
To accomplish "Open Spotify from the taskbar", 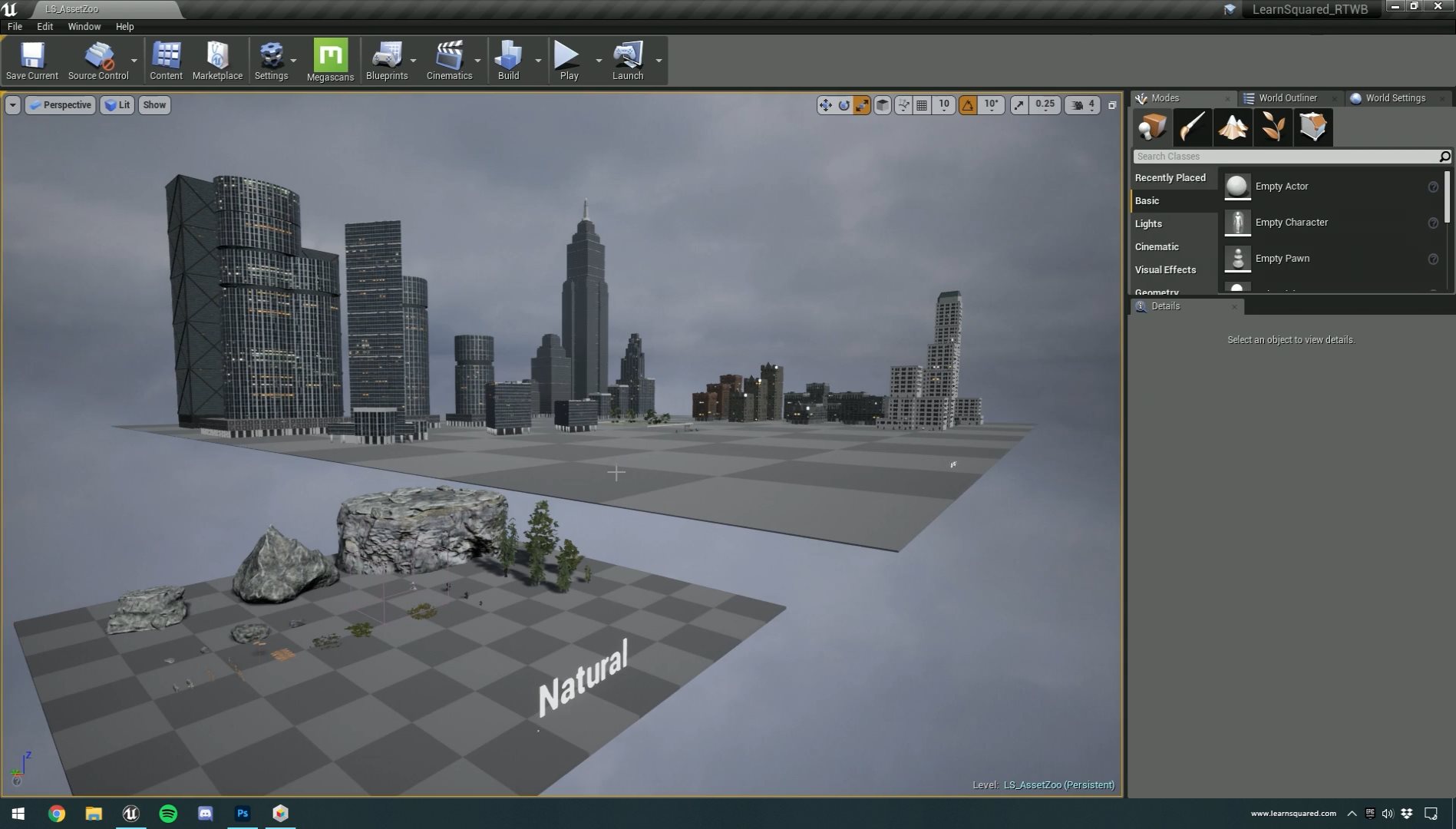I will click(168, 814).
